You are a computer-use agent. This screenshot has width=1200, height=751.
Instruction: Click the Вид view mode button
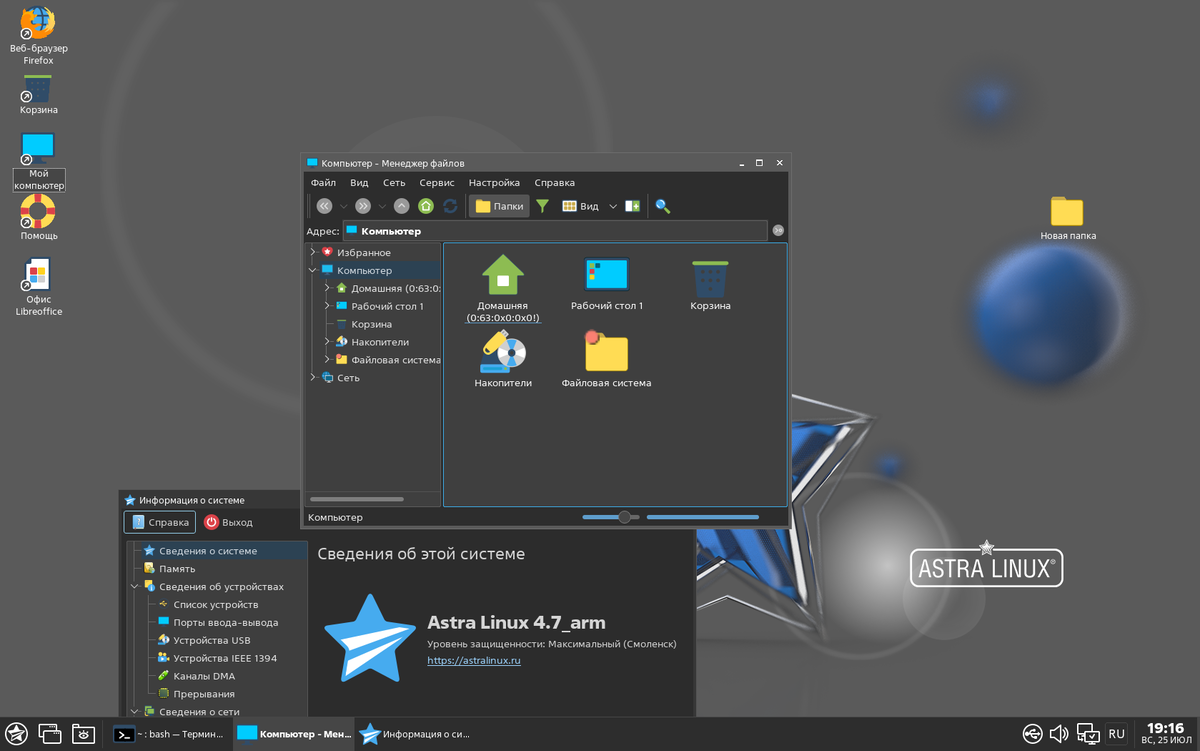(x=580, y=206)
